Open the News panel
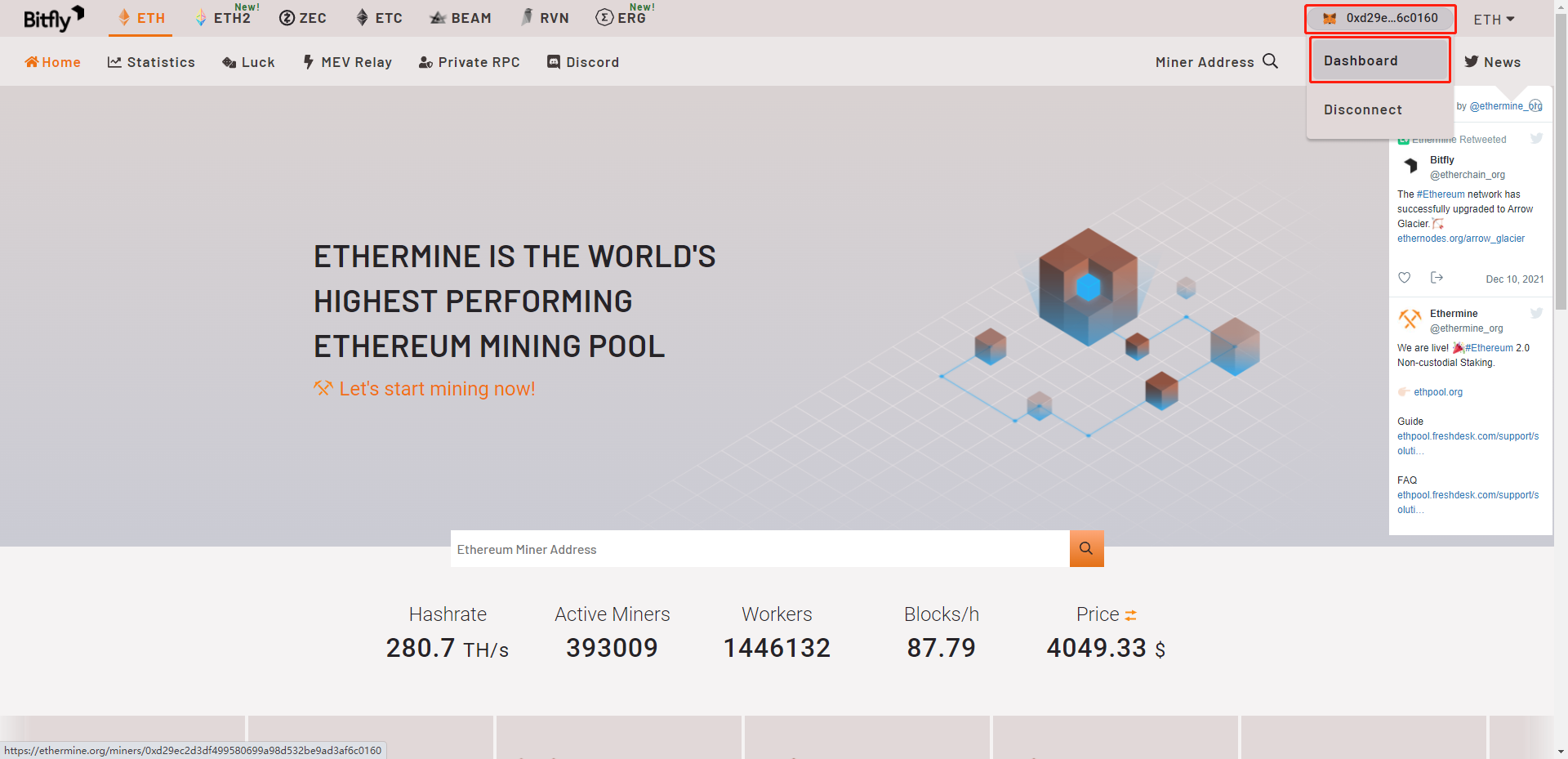The height and width of the screenshot is (759, 1568). (x=1493, y=62)
